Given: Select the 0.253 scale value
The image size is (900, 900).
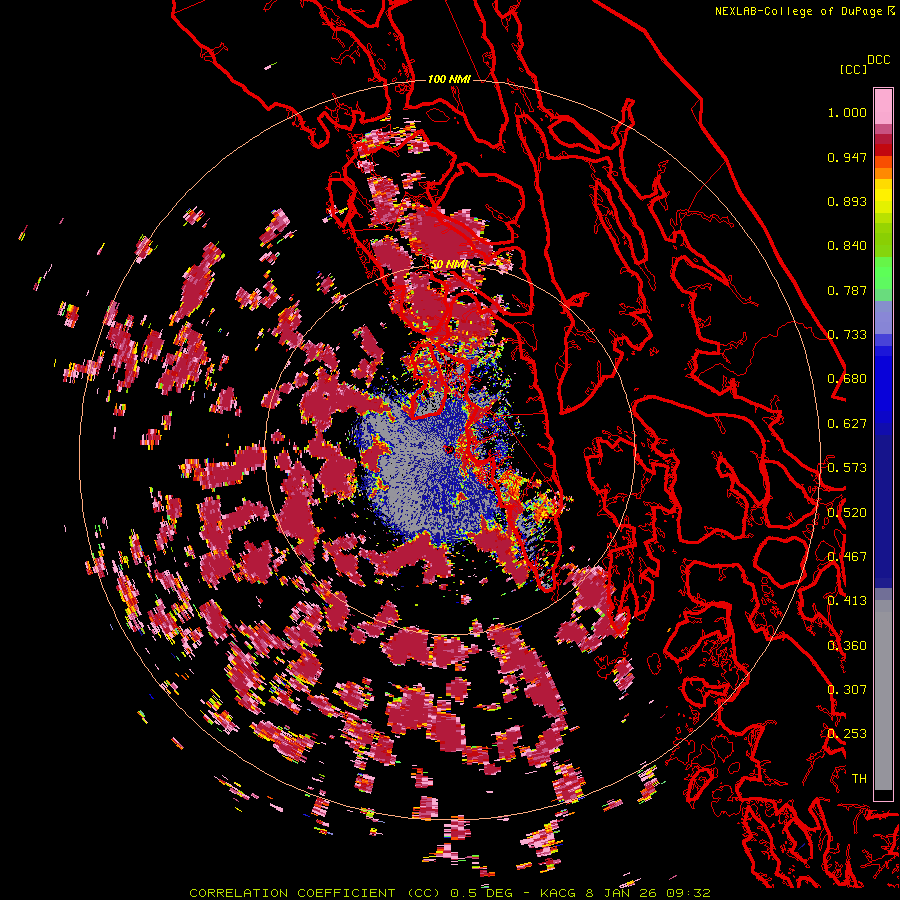Looking at the screenshot, I should point(847,734).
